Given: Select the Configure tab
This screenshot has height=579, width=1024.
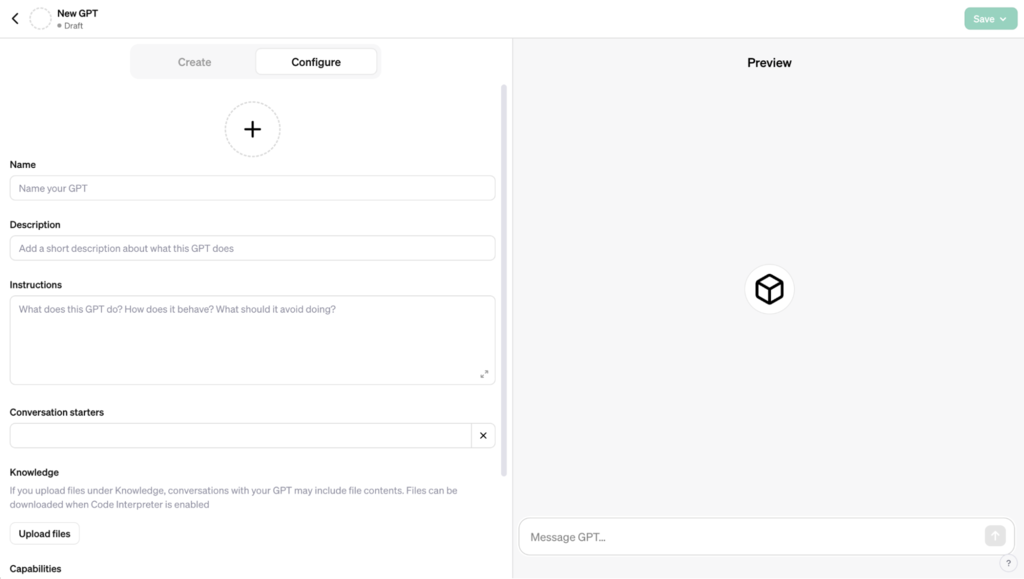Looking at the screenshot, I should 316,61.
